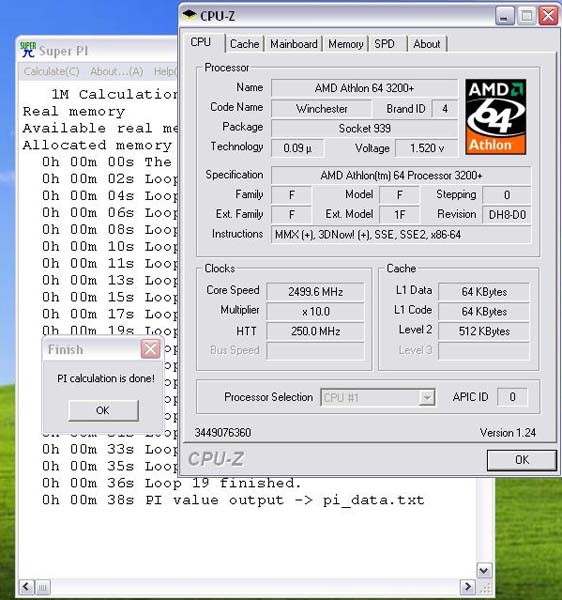Click the Core Speed value '2499.6 MHz'
Image resolution: width=562 pixels, height=600 pixels.
coord(315,292)
